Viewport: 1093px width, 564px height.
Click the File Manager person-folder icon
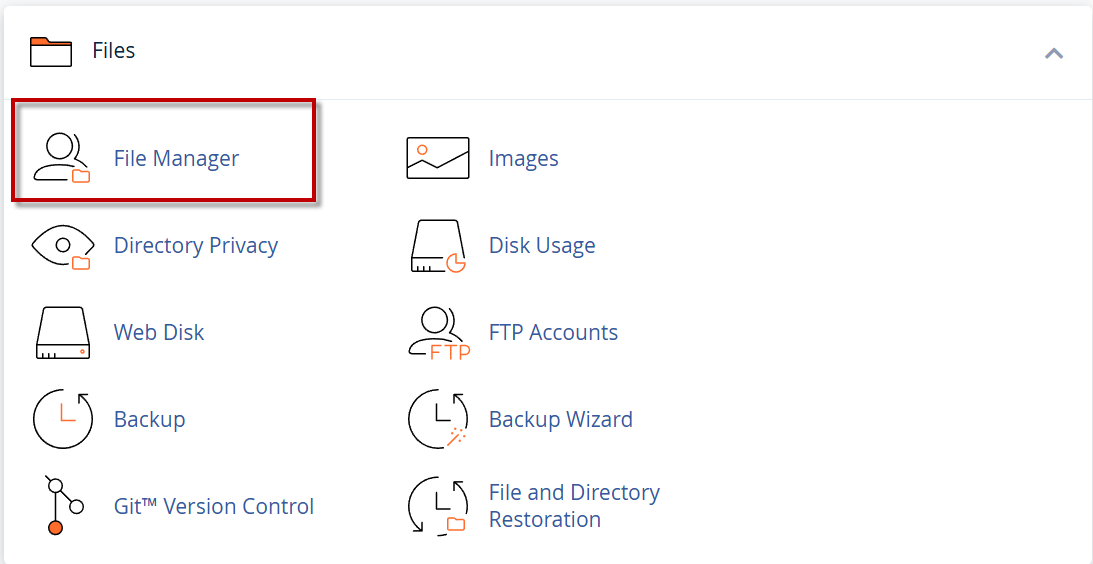point(62,158)
